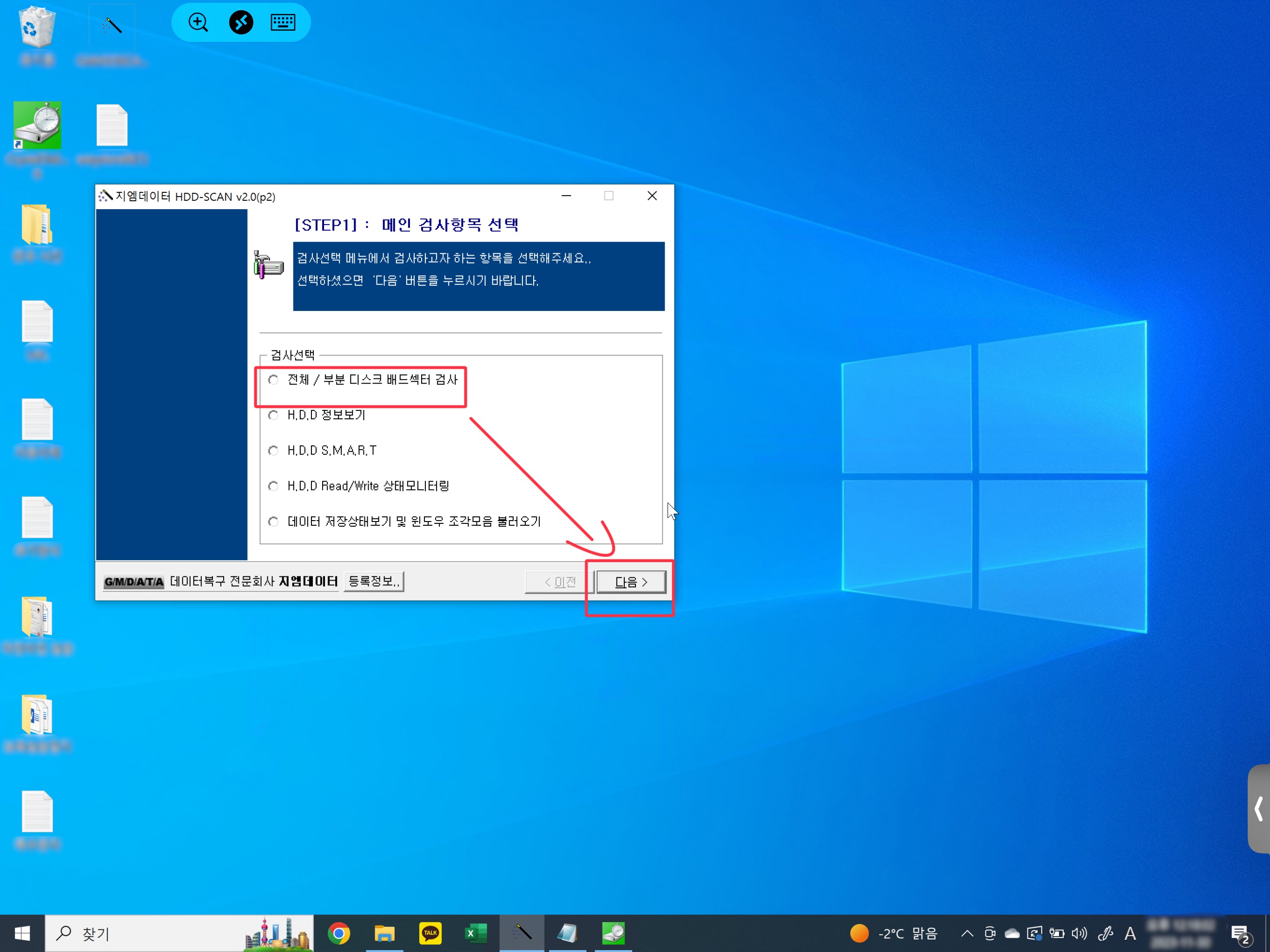Open the on-screen keyboard icon in overlay
The image size is (1270, 952).
283,22
